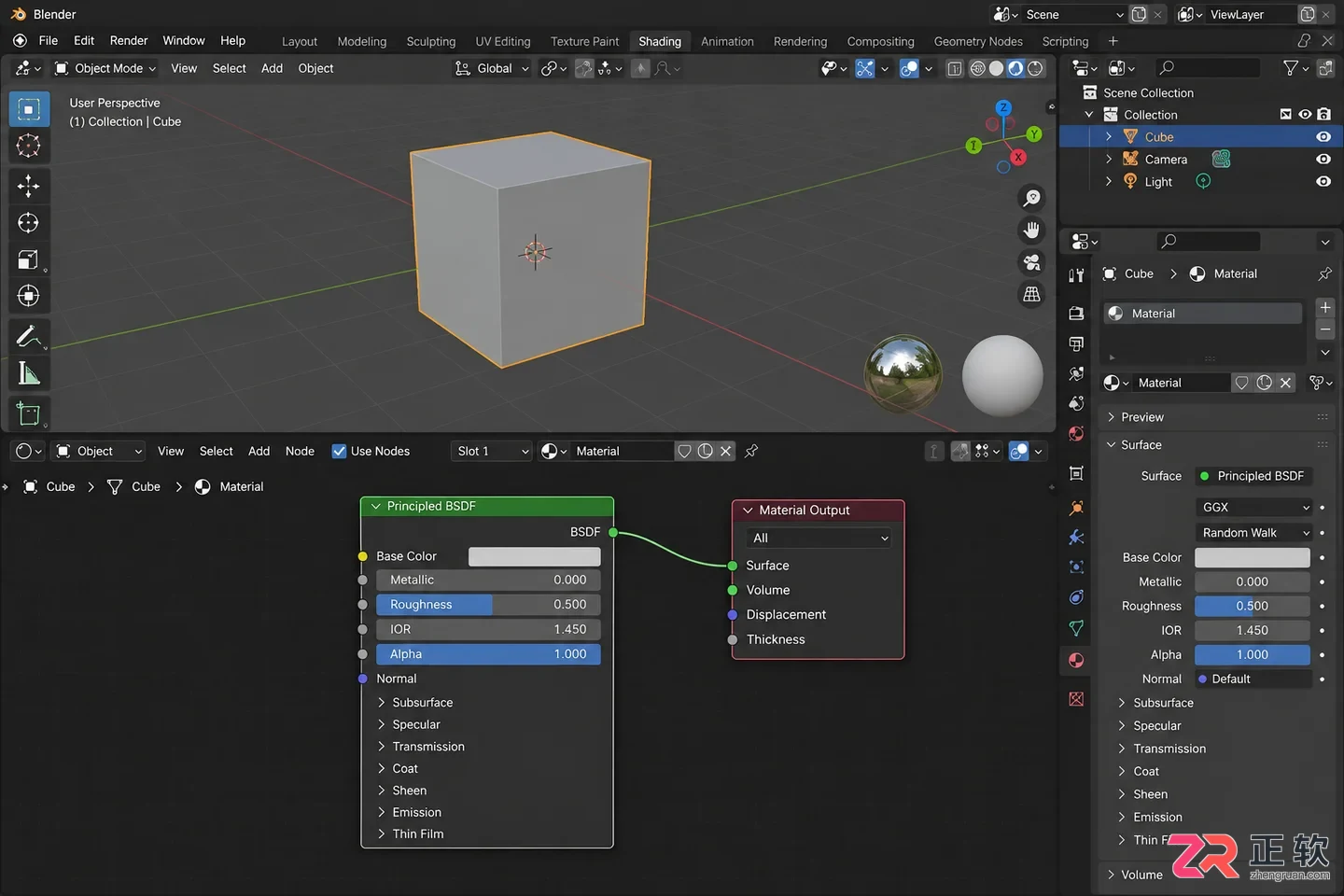Viewport: 1344px width, 896px height.
Task: Uncheck the Use Nodes checkbox
Action: point(339,451)
